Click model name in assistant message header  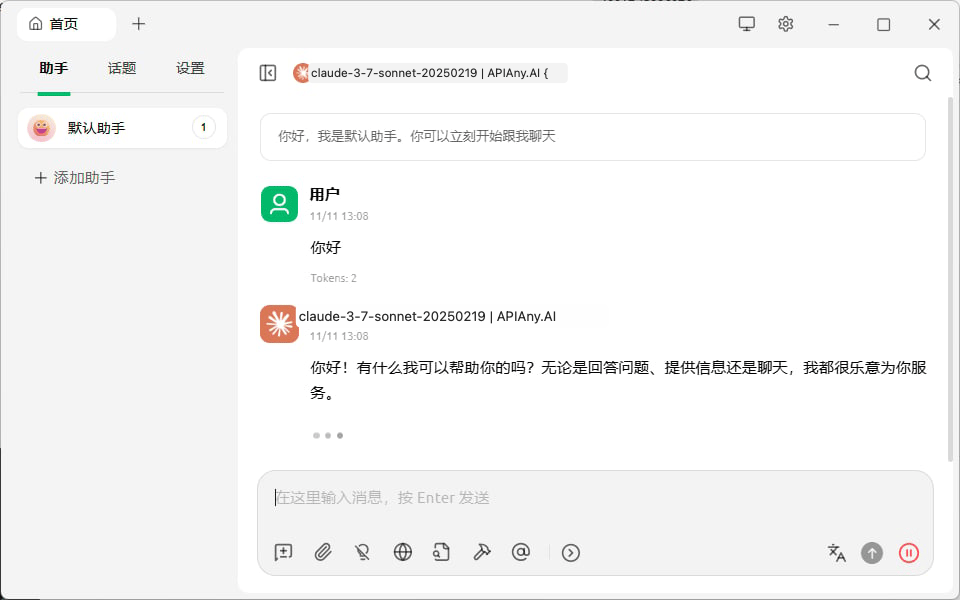[x=427, y=317]
